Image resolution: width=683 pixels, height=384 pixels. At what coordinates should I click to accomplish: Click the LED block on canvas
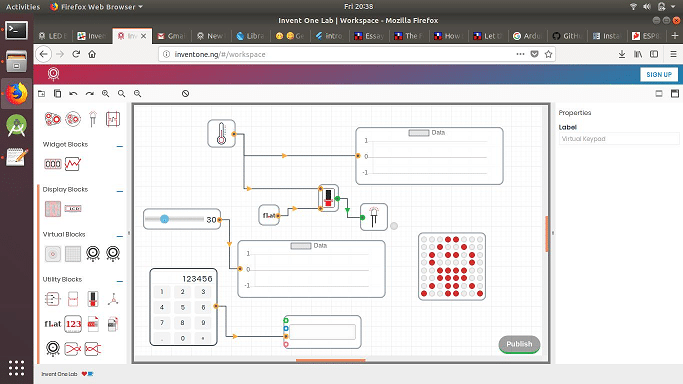click(x=374, y=216)
